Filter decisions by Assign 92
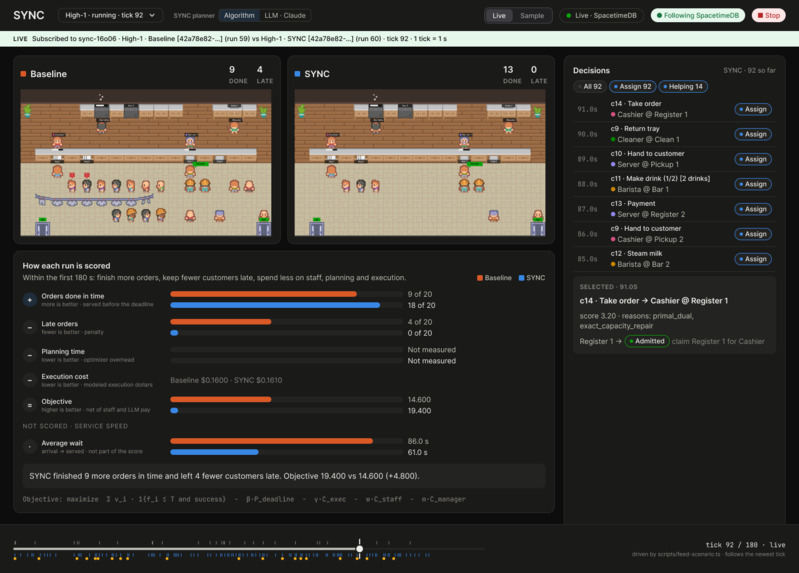The width and height of the screenshot is (799, 573). [x=632, y=86]
